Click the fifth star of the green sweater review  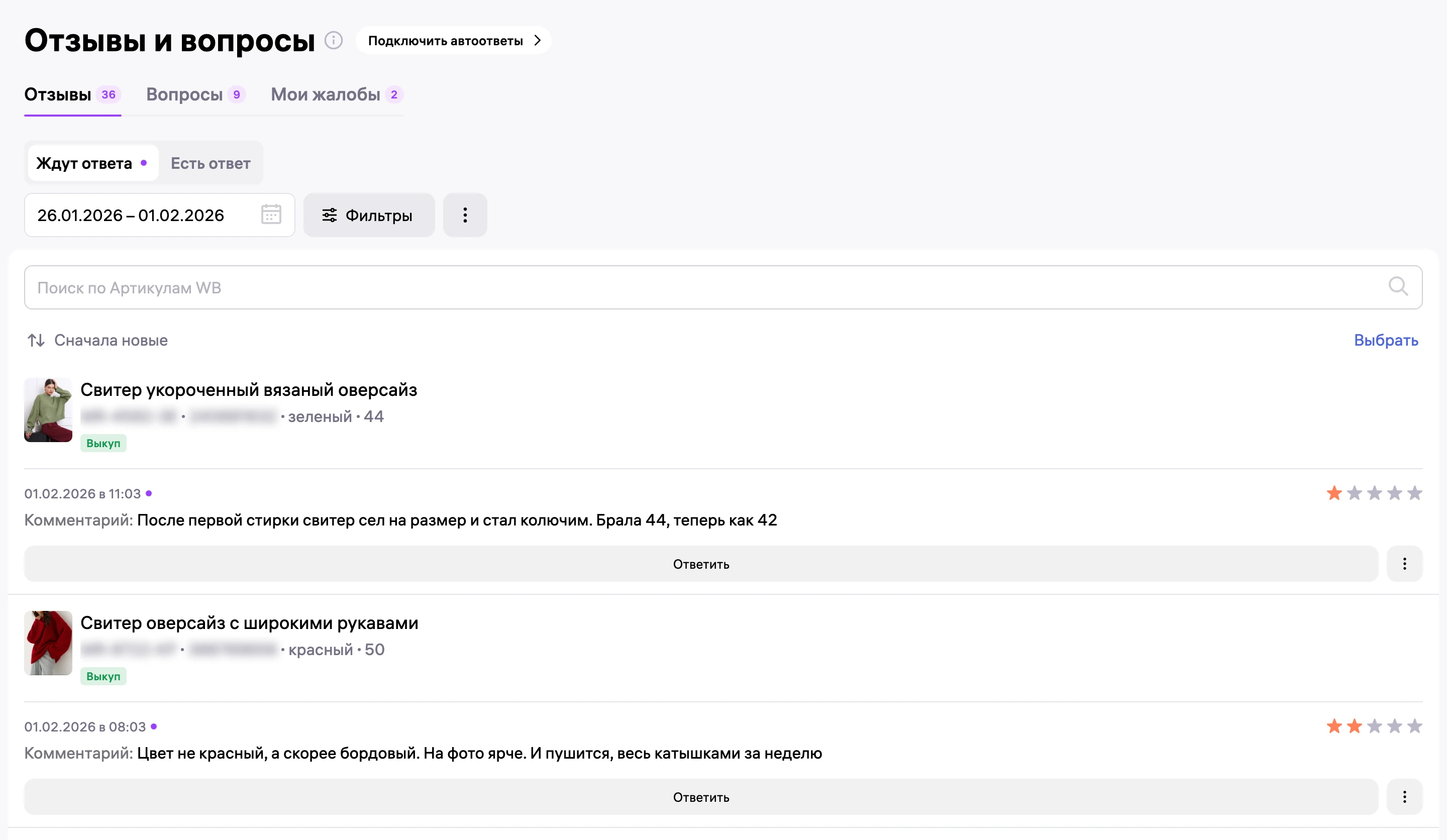[x=1415, y=493]
